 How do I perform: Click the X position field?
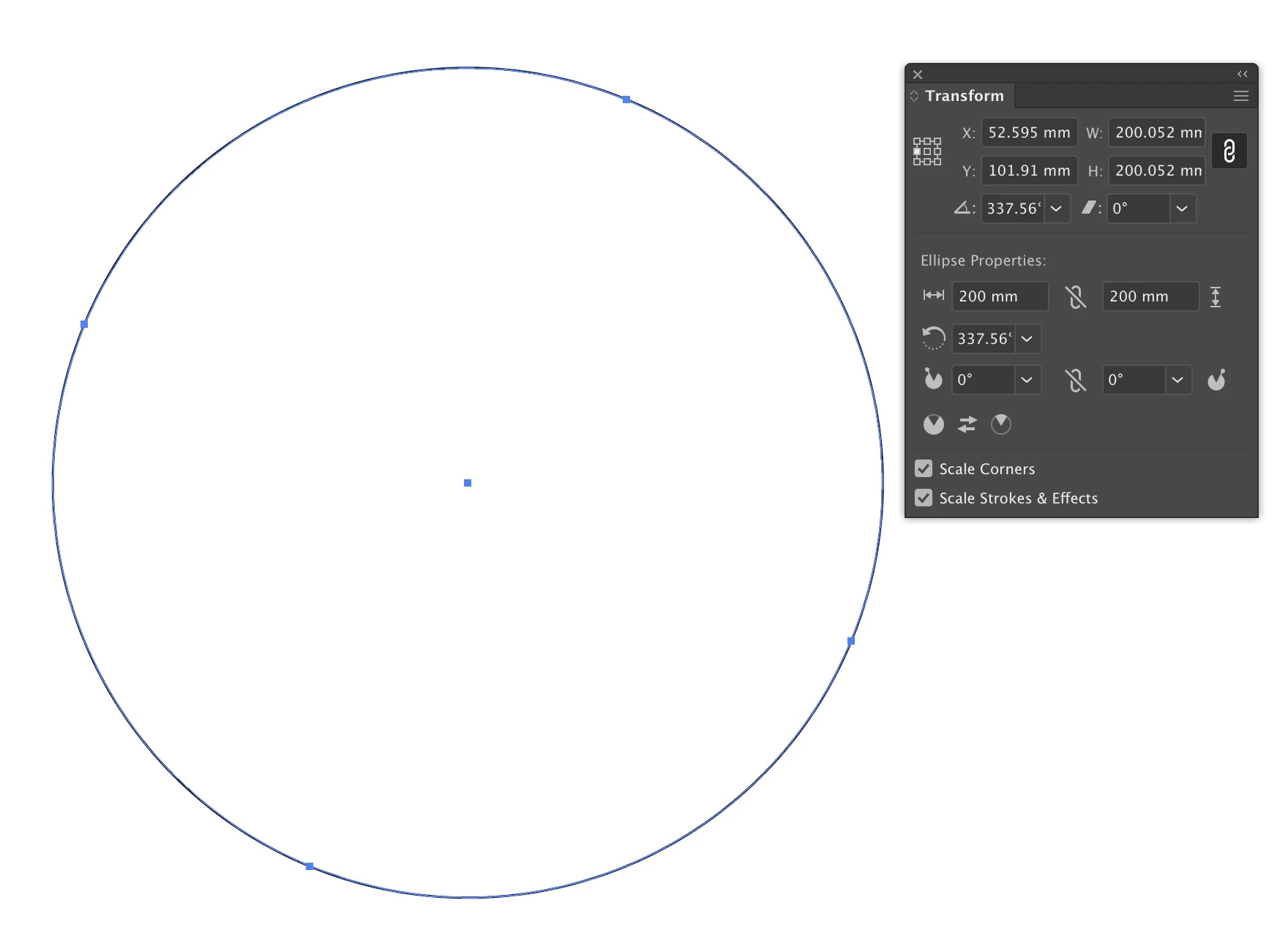(1029, 132)
